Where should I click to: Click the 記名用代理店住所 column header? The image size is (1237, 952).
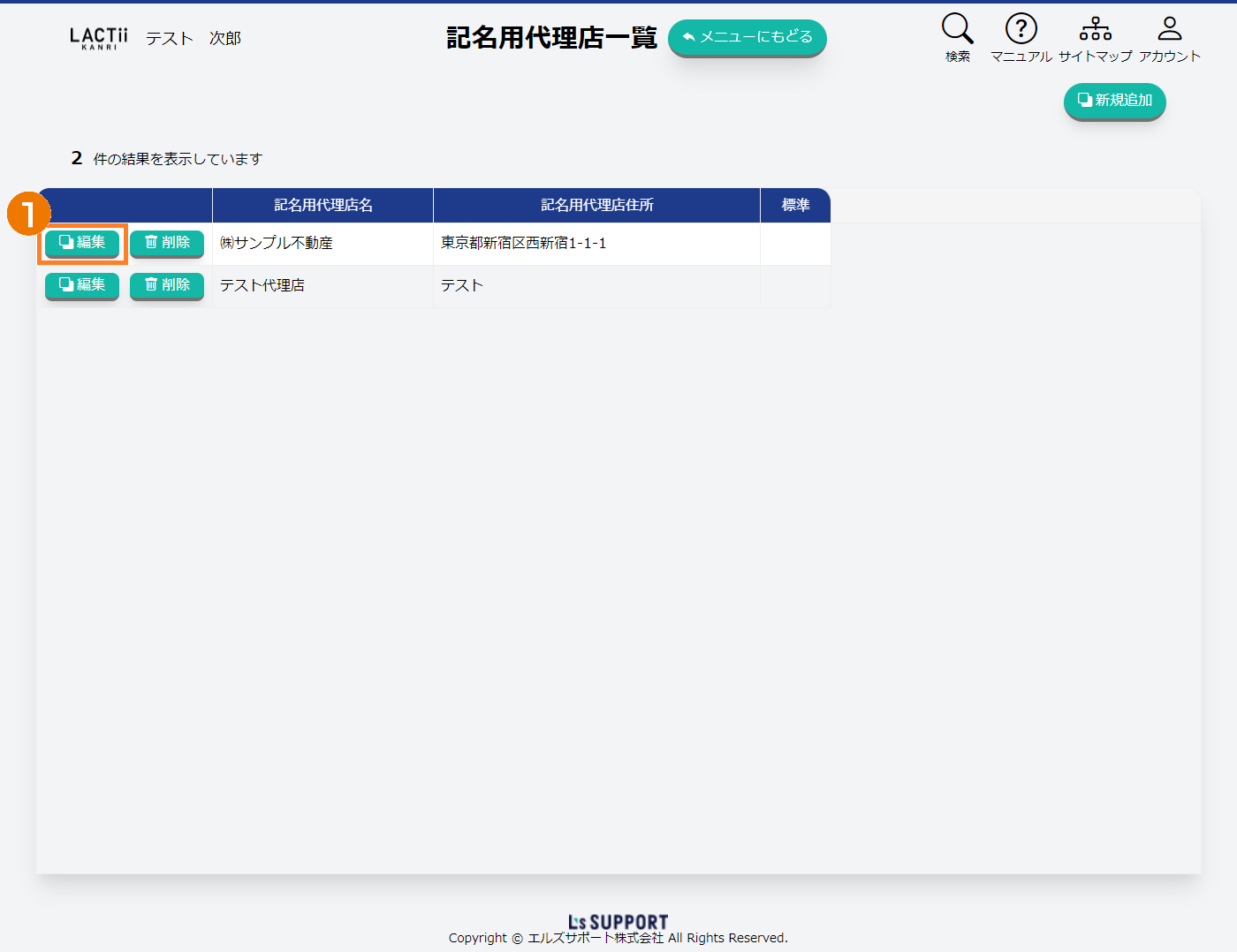[x=596, y=205]
